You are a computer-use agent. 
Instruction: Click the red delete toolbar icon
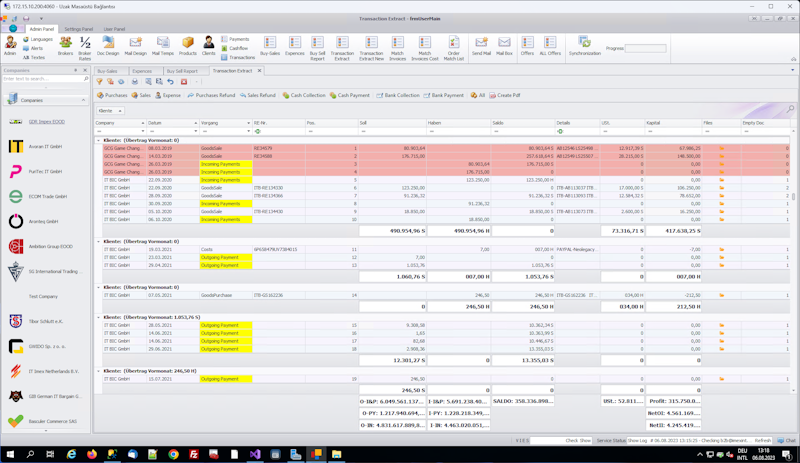[x=184, y=82]
